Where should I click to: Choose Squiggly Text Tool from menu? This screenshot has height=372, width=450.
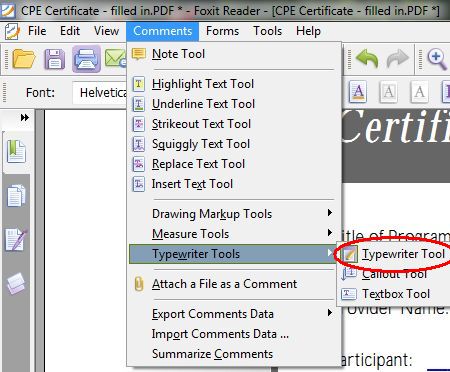(x=235, y=144)
